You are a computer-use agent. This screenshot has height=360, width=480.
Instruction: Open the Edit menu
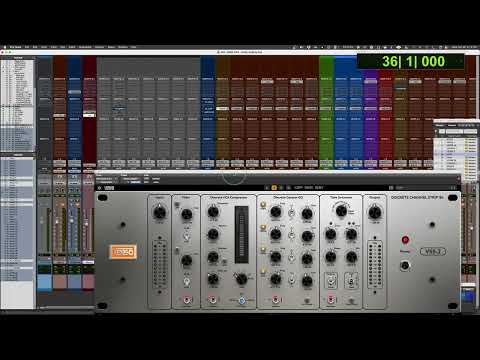pos(35,47)
